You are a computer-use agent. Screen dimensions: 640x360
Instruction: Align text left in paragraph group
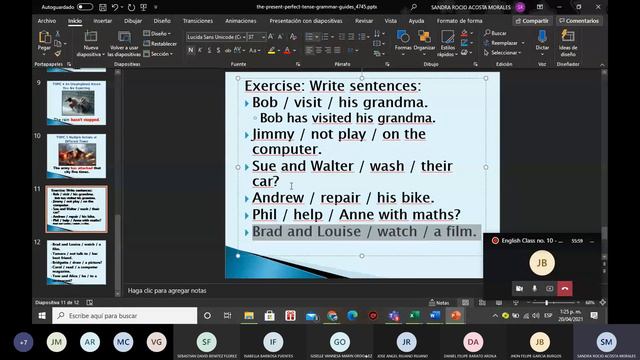[x=309, y=51]
